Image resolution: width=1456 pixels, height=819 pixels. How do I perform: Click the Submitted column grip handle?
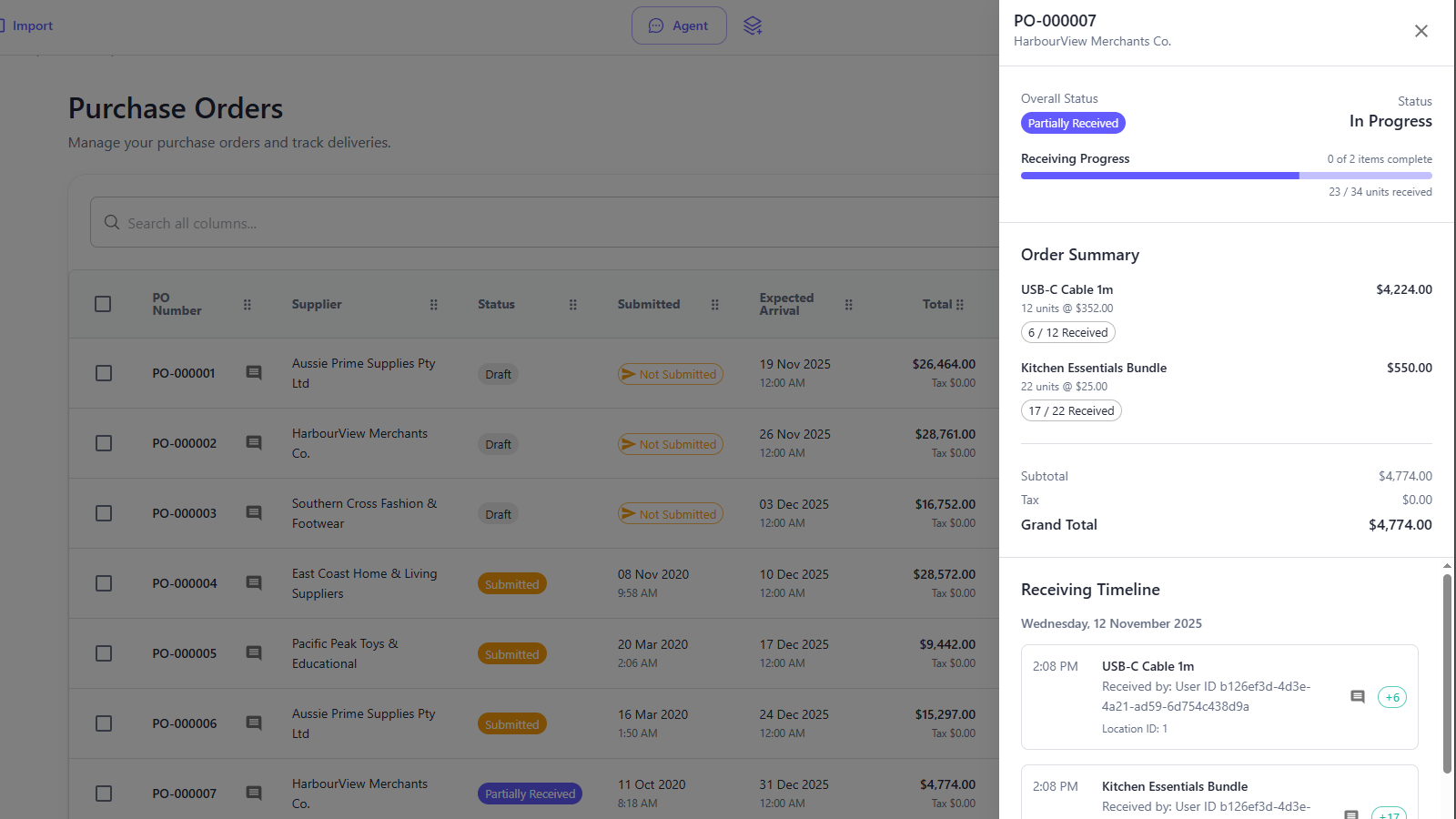pyautogui.click(x=715, y=305)
